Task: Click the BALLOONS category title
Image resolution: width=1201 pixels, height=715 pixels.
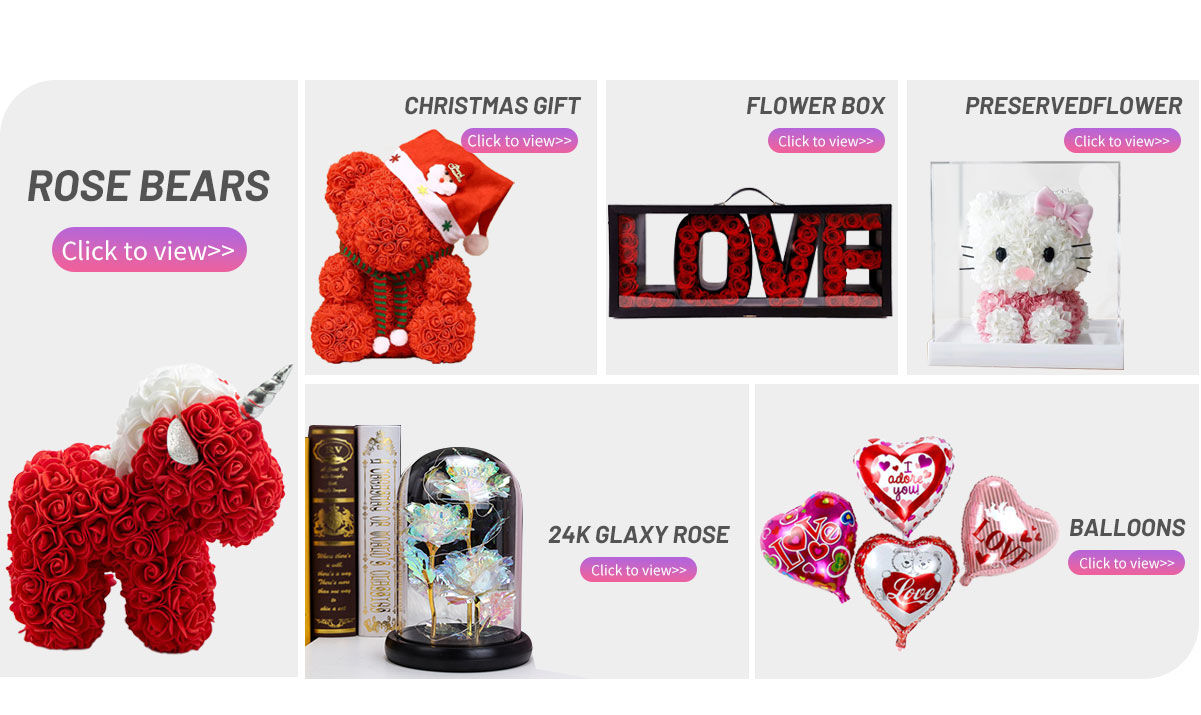Action: (1127, 528)
